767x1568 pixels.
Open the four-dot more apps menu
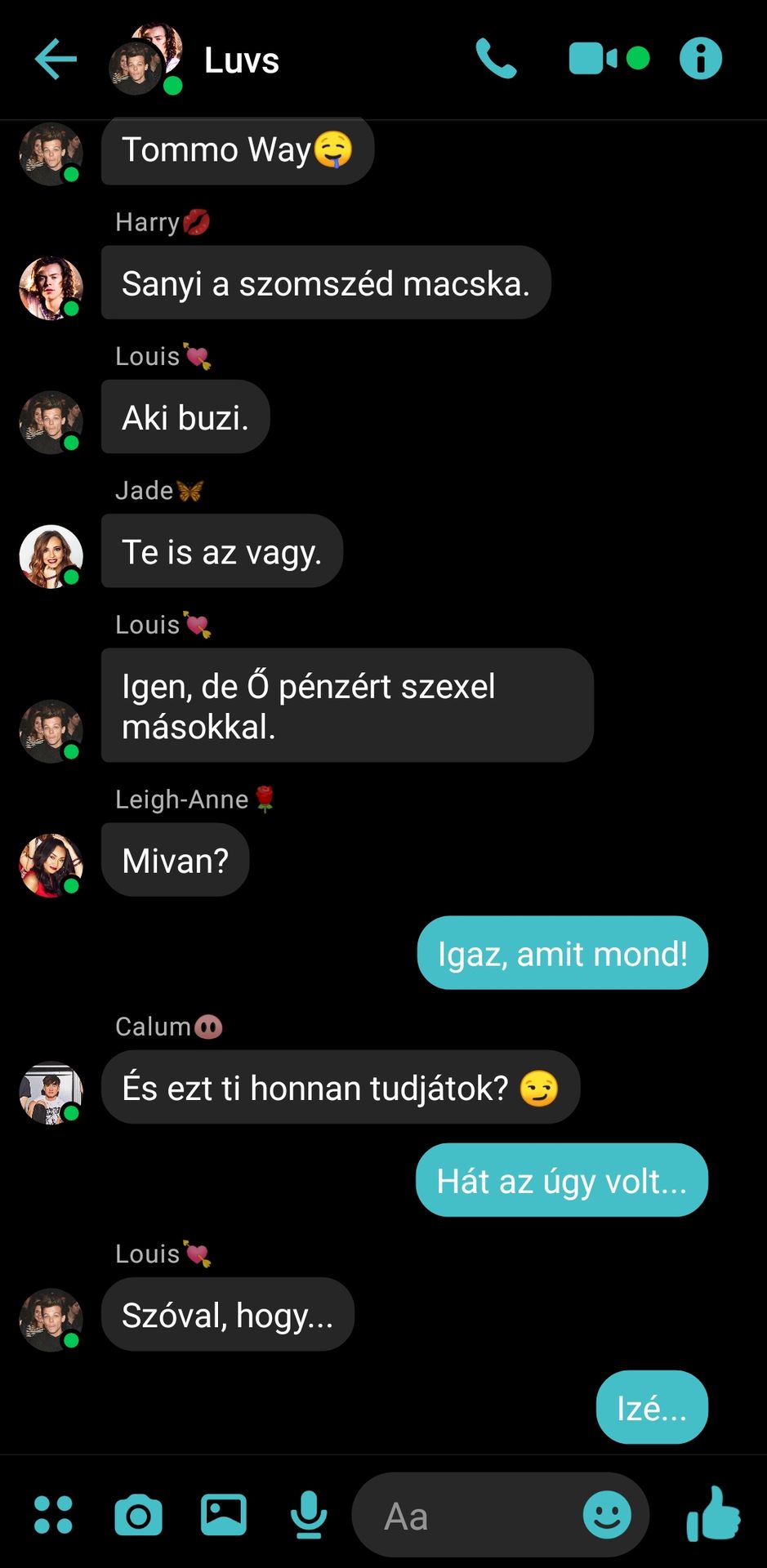tap(53, 1515)
